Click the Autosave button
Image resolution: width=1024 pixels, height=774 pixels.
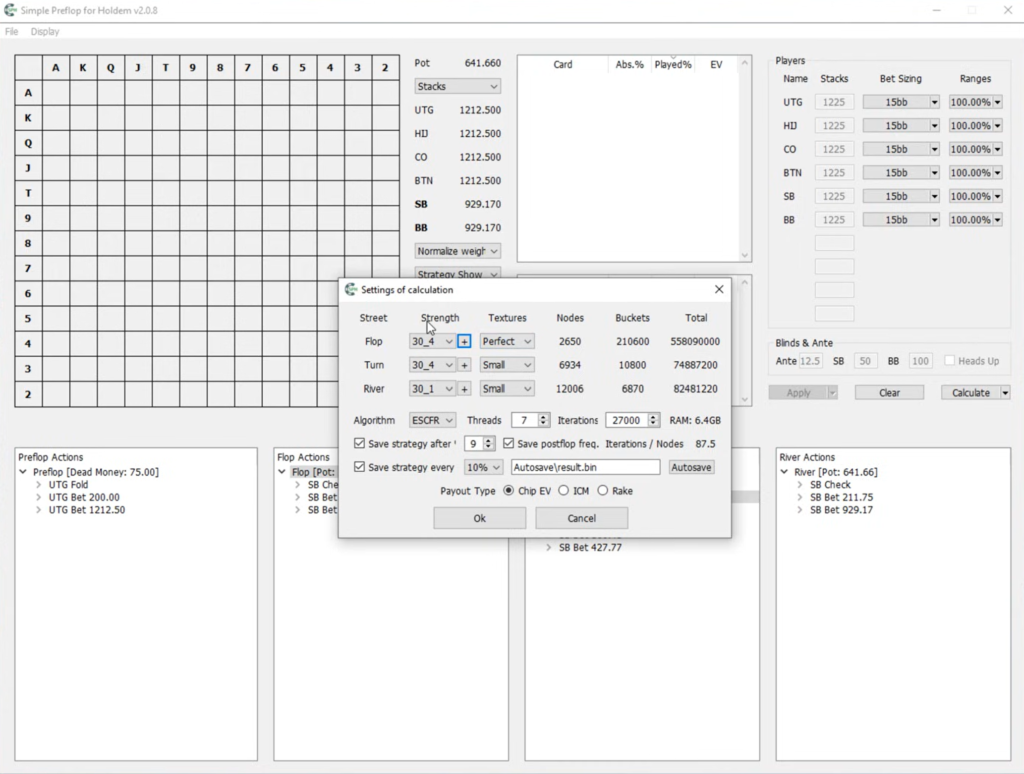click(x=691, y=467)
